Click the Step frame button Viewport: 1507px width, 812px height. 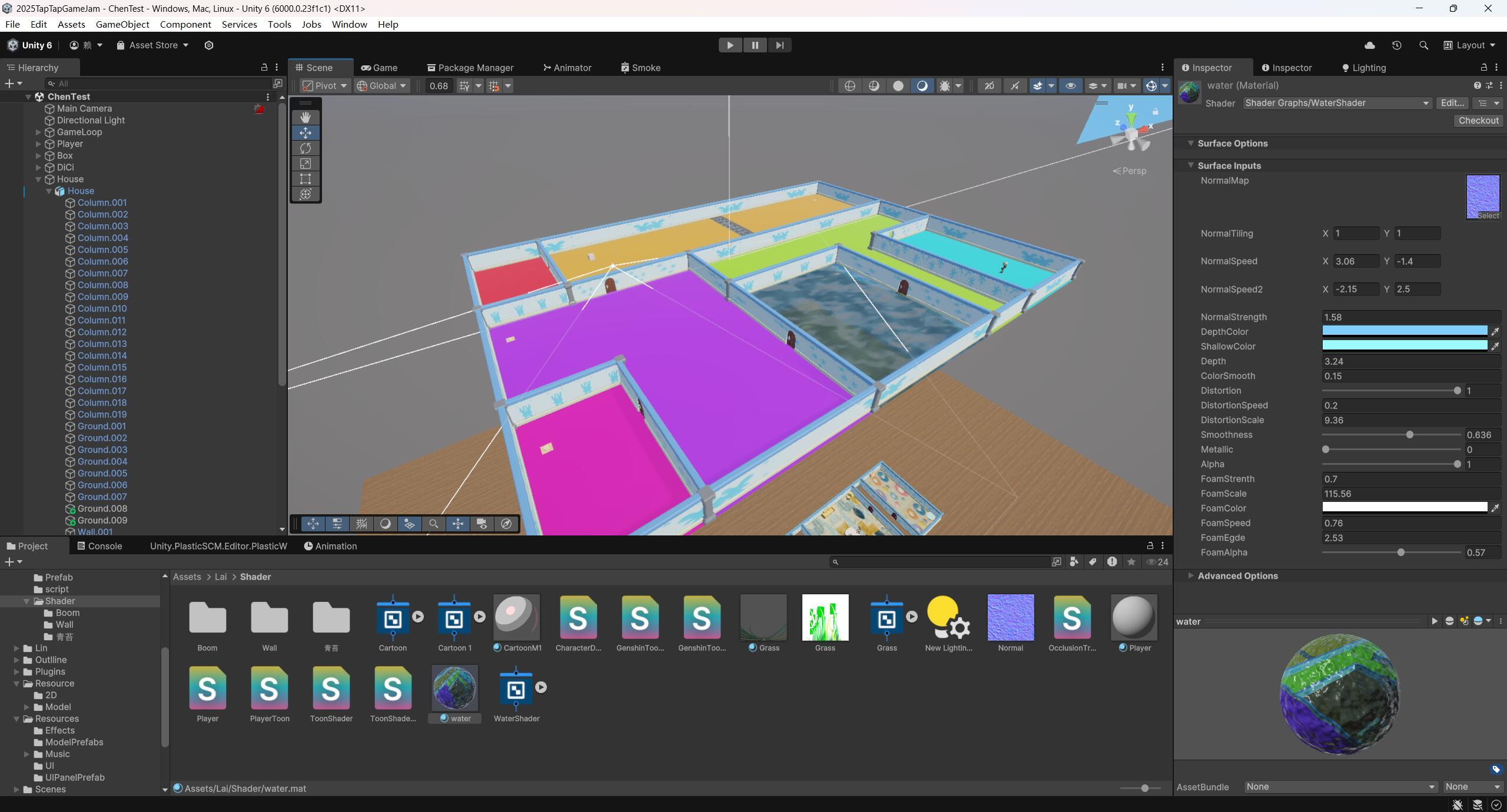click(779, 45)
